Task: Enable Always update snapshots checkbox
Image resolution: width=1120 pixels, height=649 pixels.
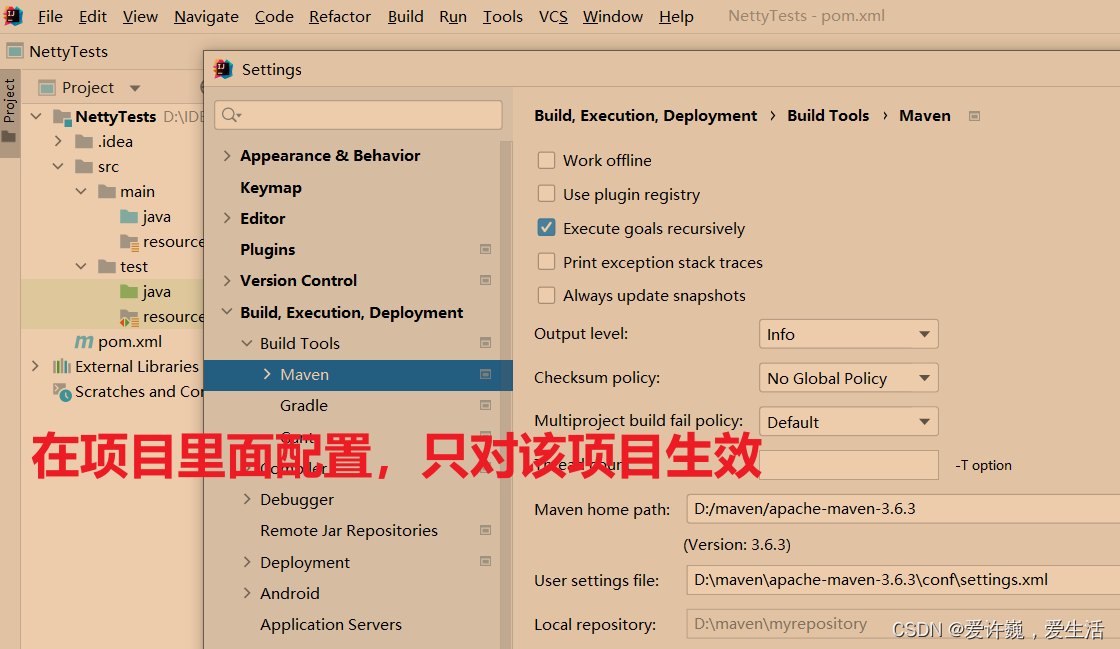Action: click(546, 295)
